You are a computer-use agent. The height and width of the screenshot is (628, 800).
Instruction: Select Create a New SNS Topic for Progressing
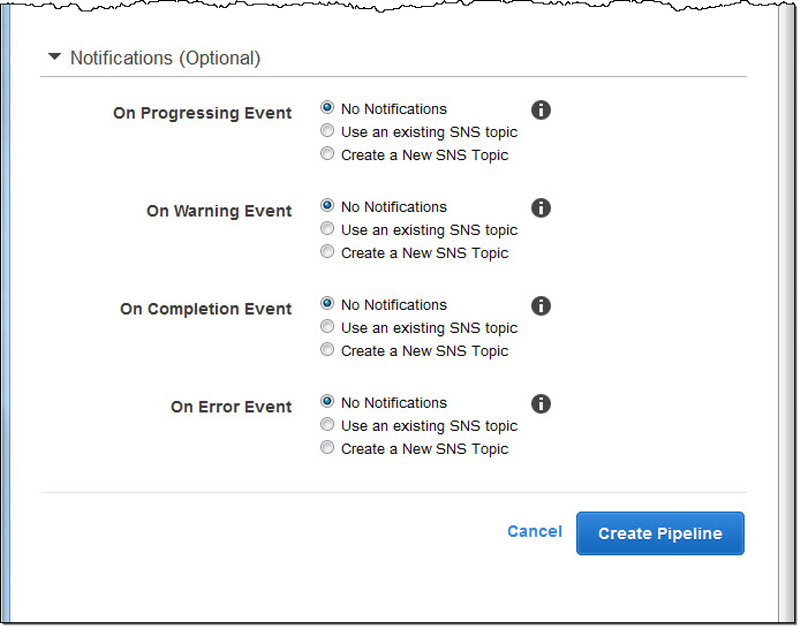pyautogui.click(x=327, y=154)
